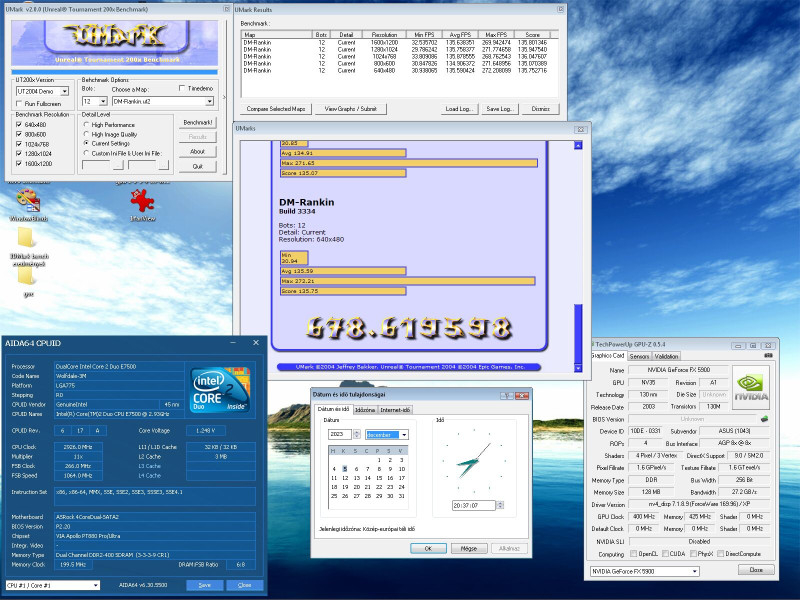The height and width of the screenshot is (600, 800).
Task: Select the Graphics Card tab in GPU-Z
Action: [x=608, y=356]
